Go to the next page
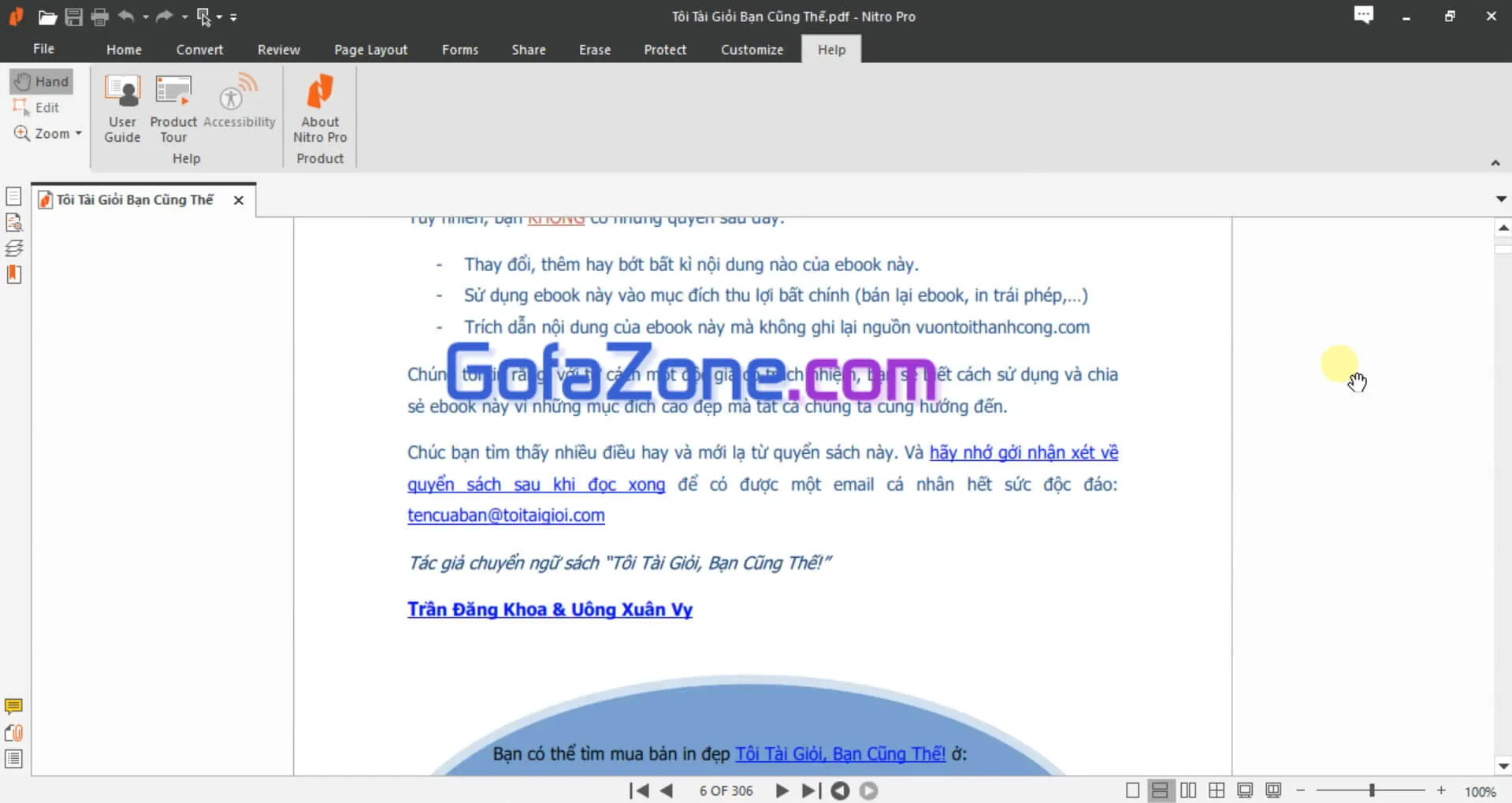 [x=782, y=790]
